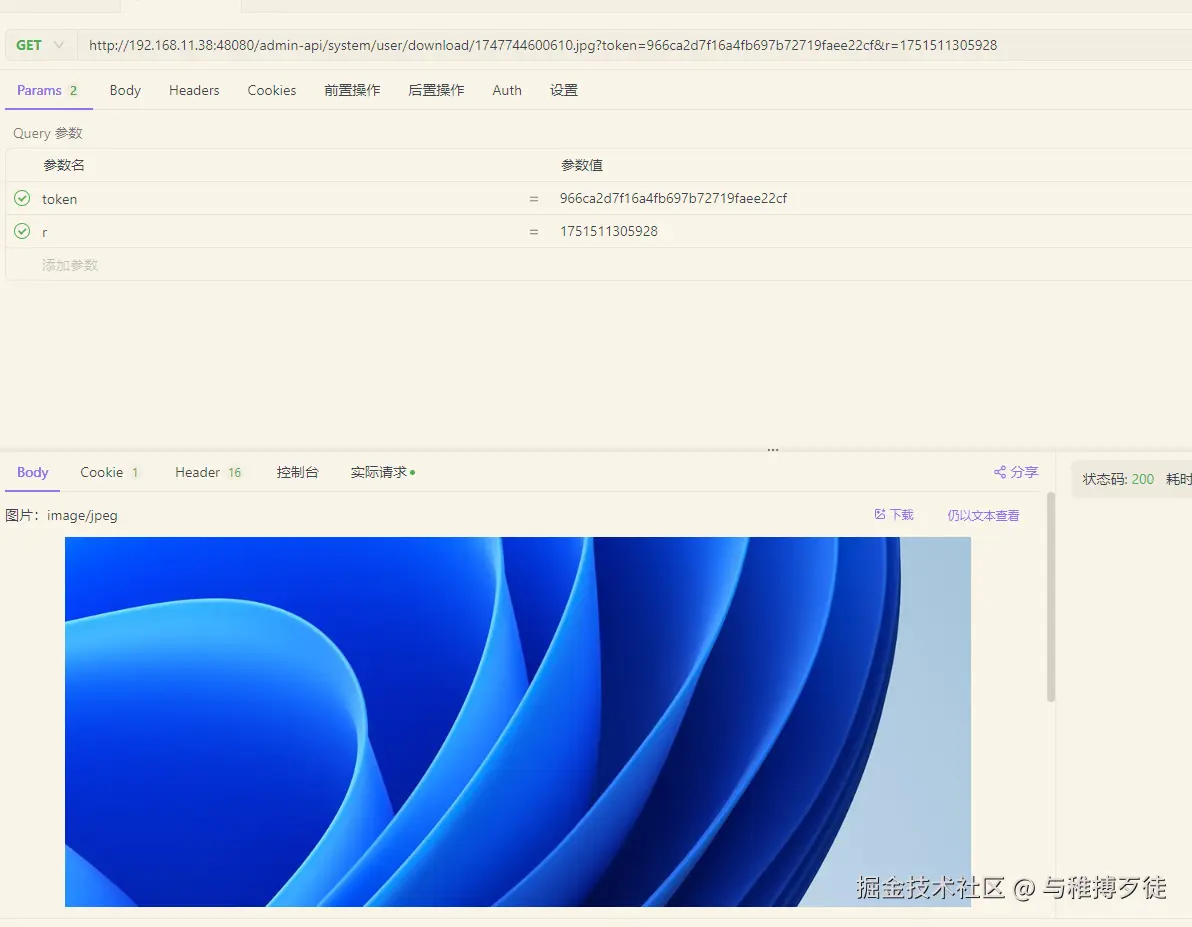Click the 状态码 200 status text
Image resolution: width=1192 pixels, height=927 pixels.
1118,479
